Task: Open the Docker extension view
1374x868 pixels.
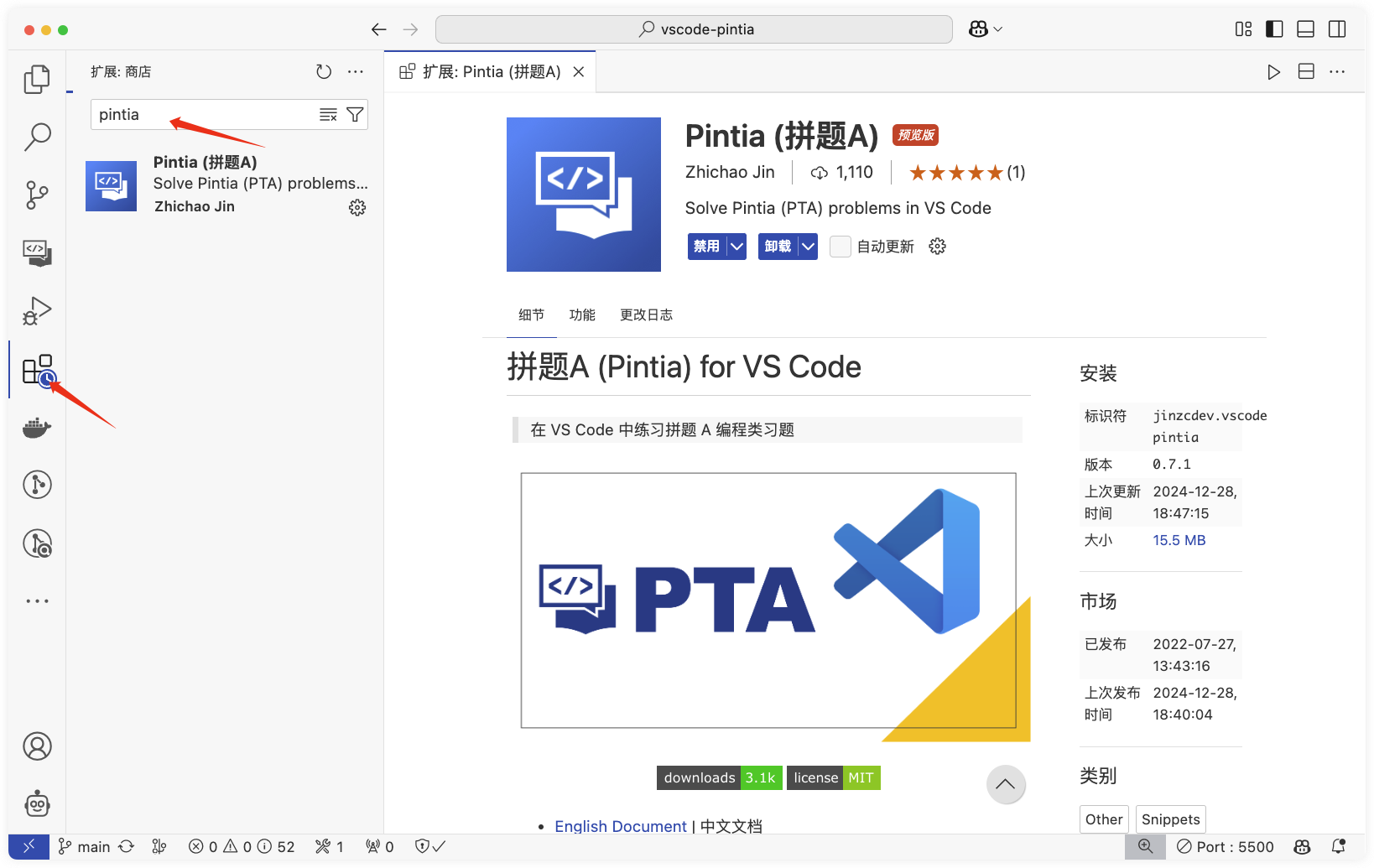Action: click(37, 428)
